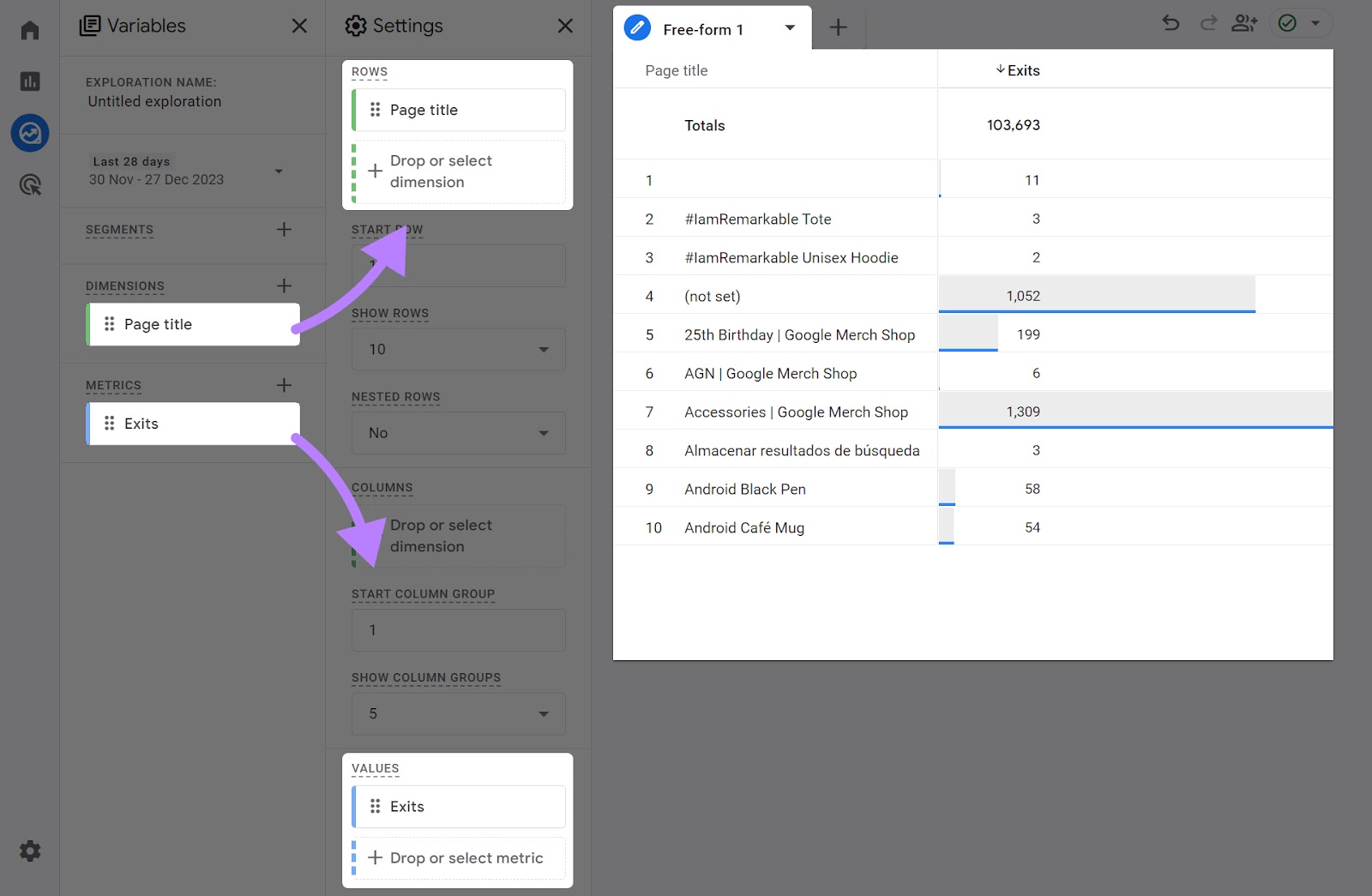
Task: Expand the Last 28 days date range picker
Action: click(278, 171)
